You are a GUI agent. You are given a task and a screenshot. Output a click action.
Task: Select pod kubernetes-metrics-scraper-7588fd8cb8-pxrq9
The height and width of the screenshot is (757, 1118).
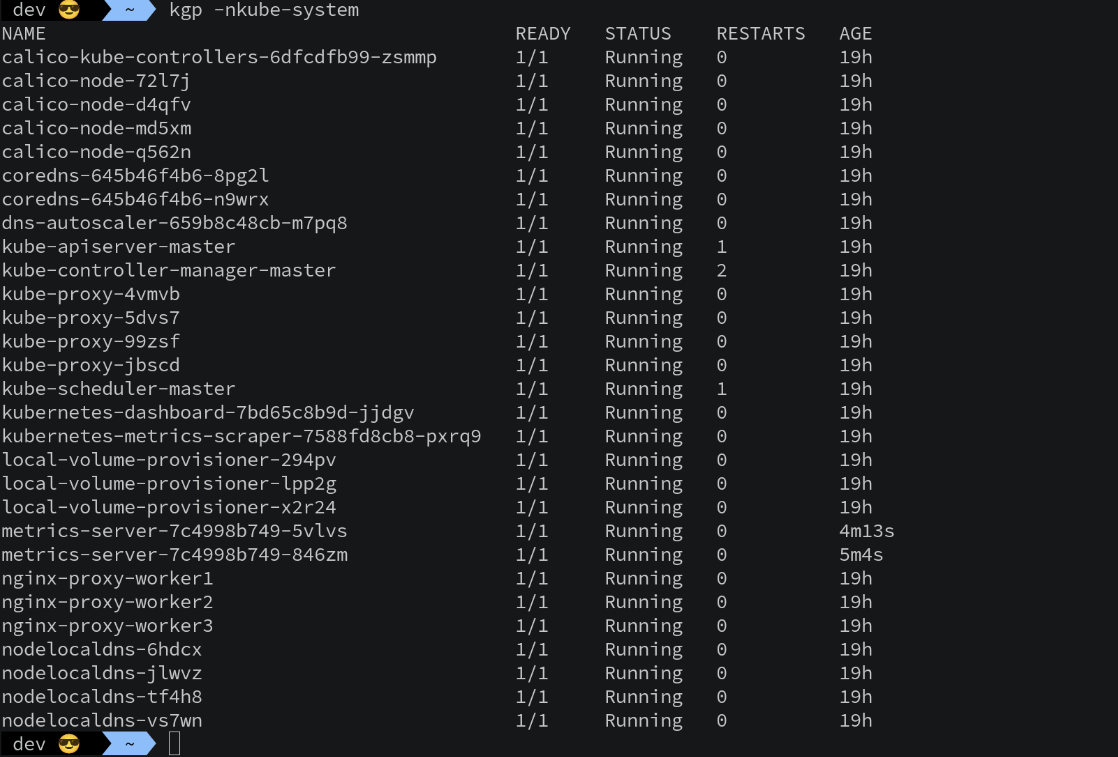pos(242,436)
